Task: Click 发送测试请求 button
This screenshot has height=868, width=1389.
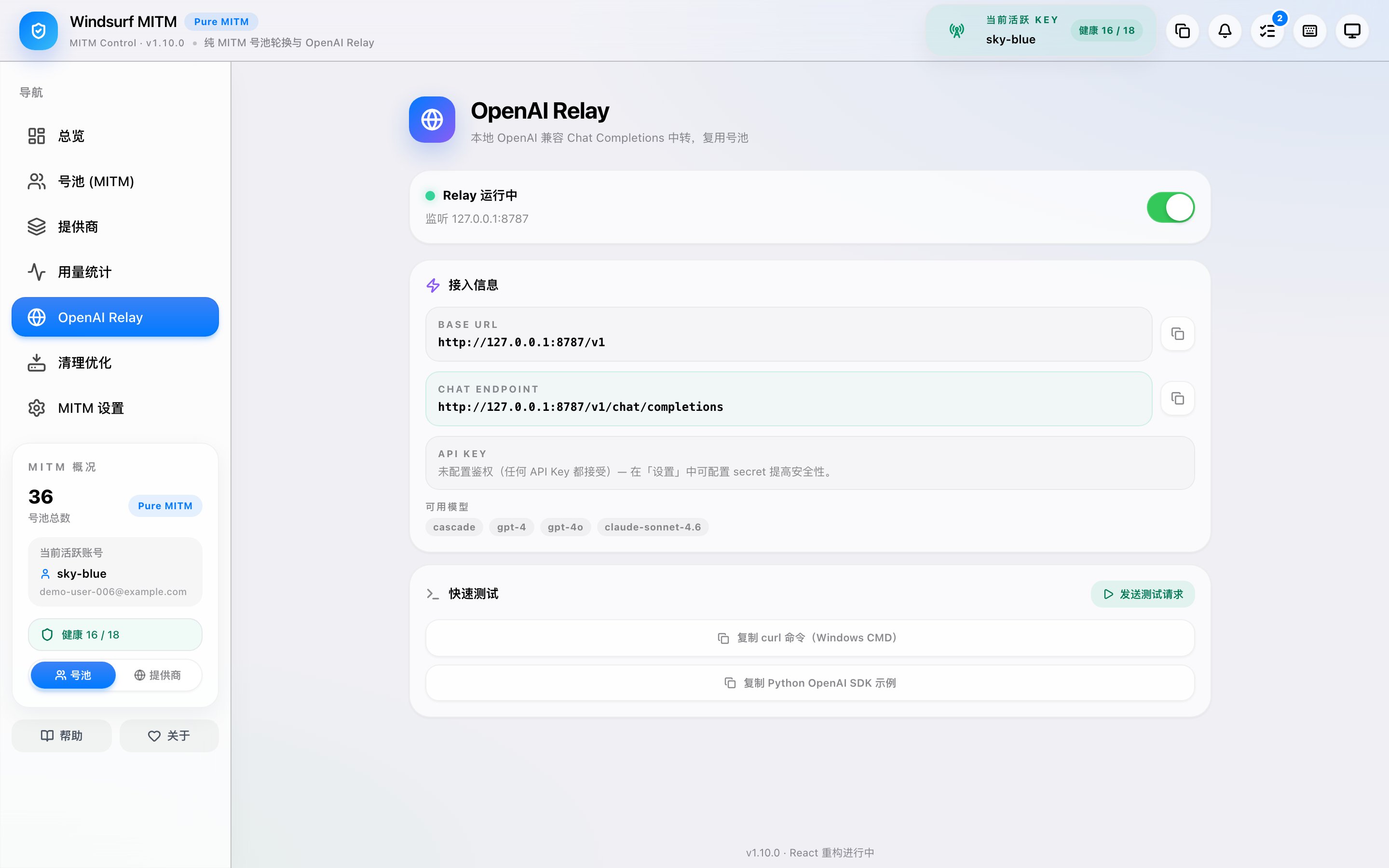Action: tap(1143, 594)
